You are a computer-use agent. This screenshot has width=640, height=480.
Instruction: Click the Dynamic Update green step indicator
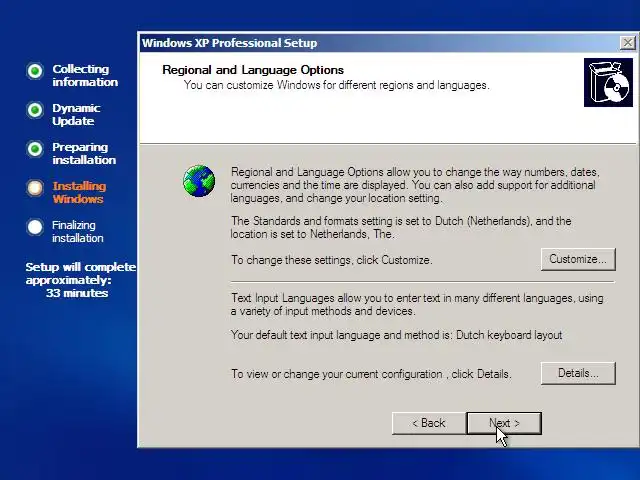pos(35,110)
